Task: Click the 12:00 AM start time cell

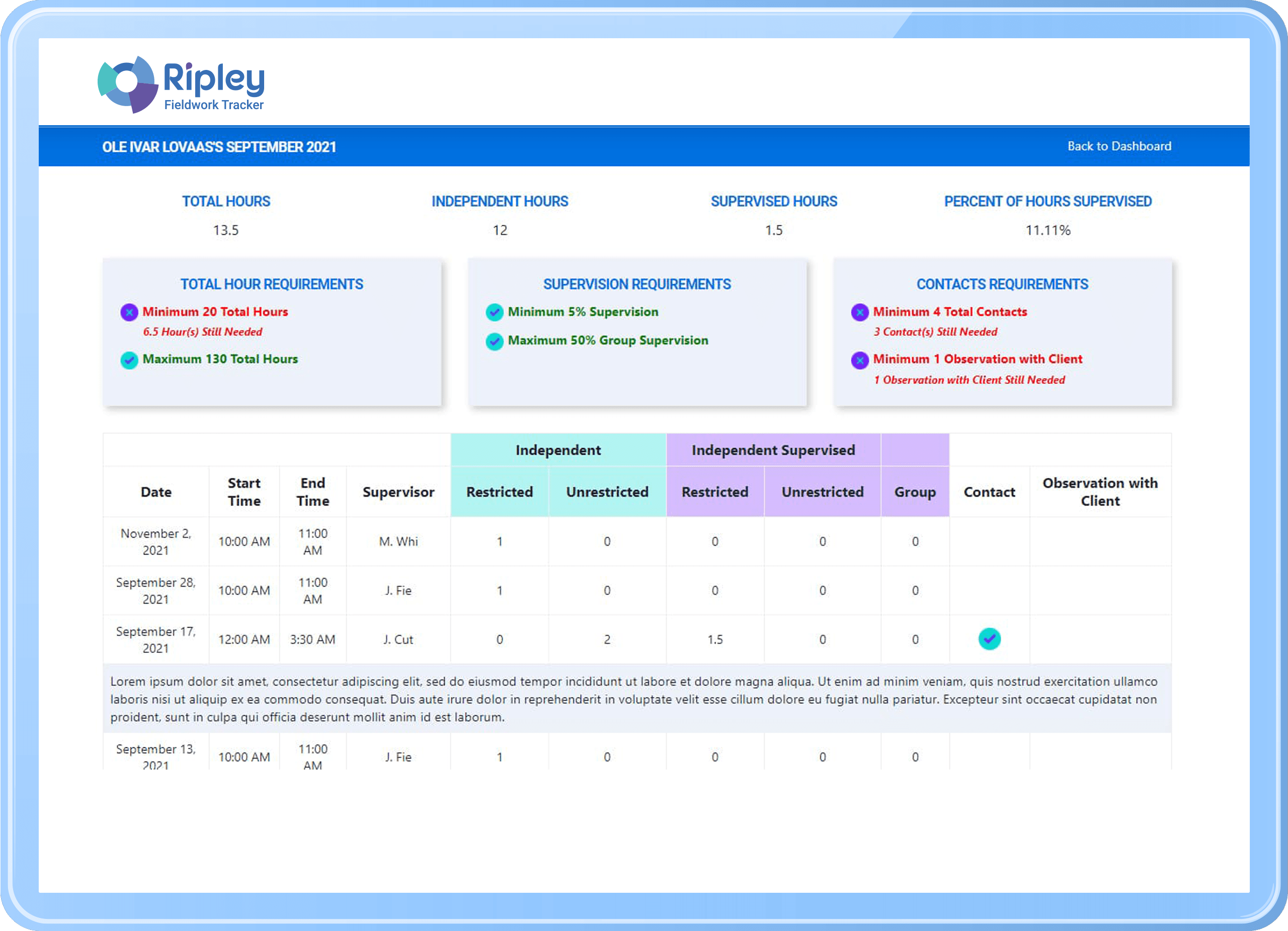Action: [244, 639]
